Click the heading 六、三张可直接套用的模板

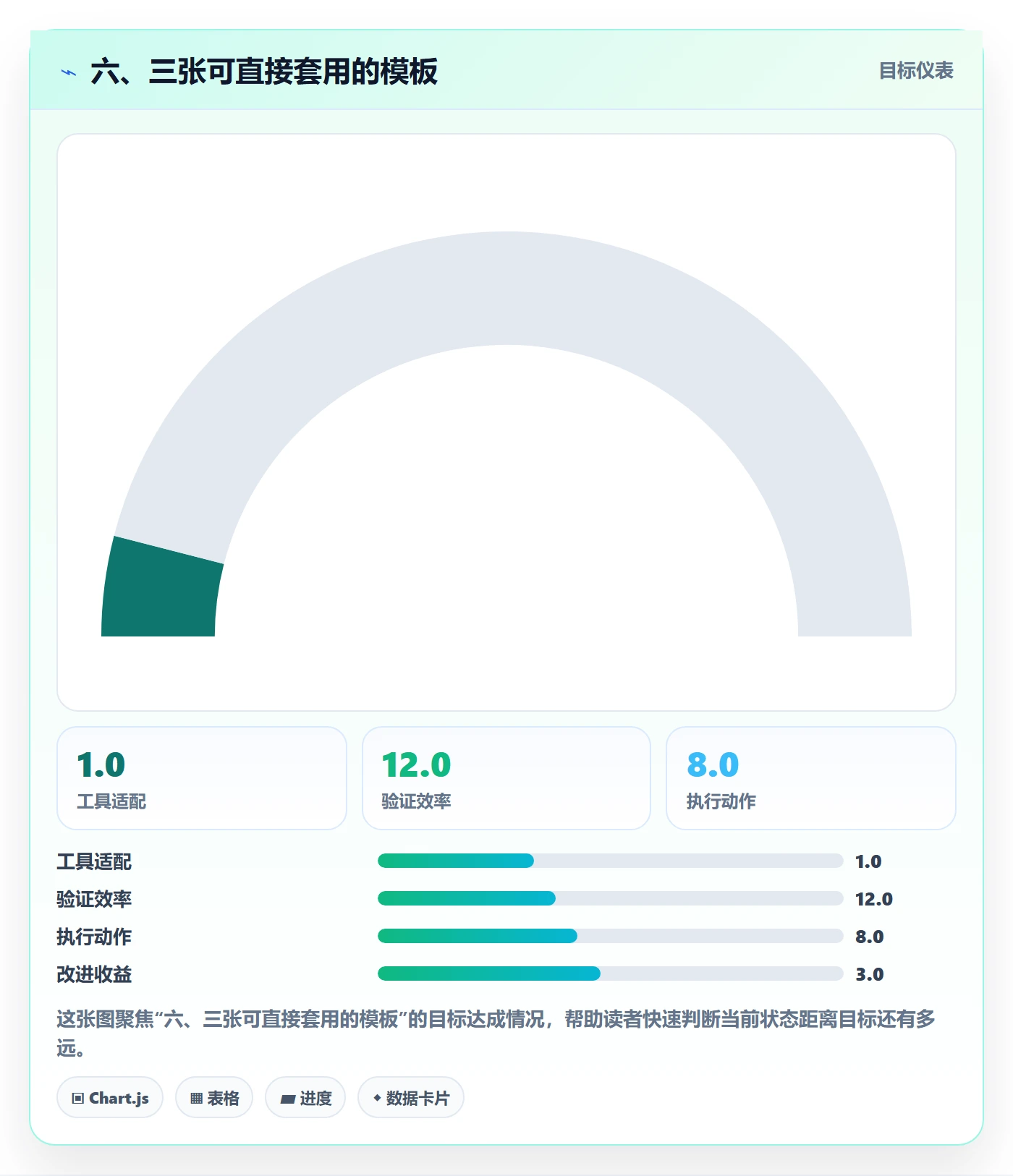[x=264, y=72]
